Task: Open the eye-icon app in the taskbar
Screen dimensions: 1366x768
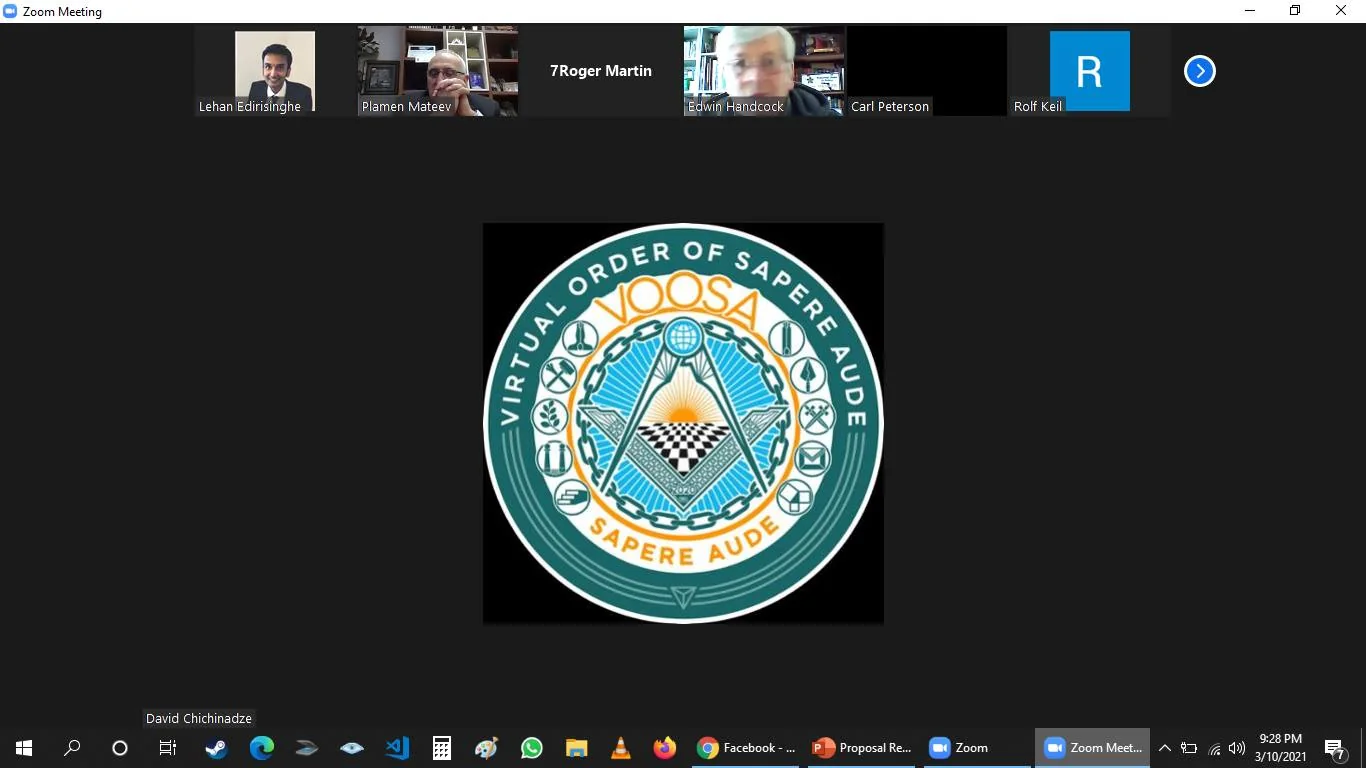Action: (x=351, y=748)
